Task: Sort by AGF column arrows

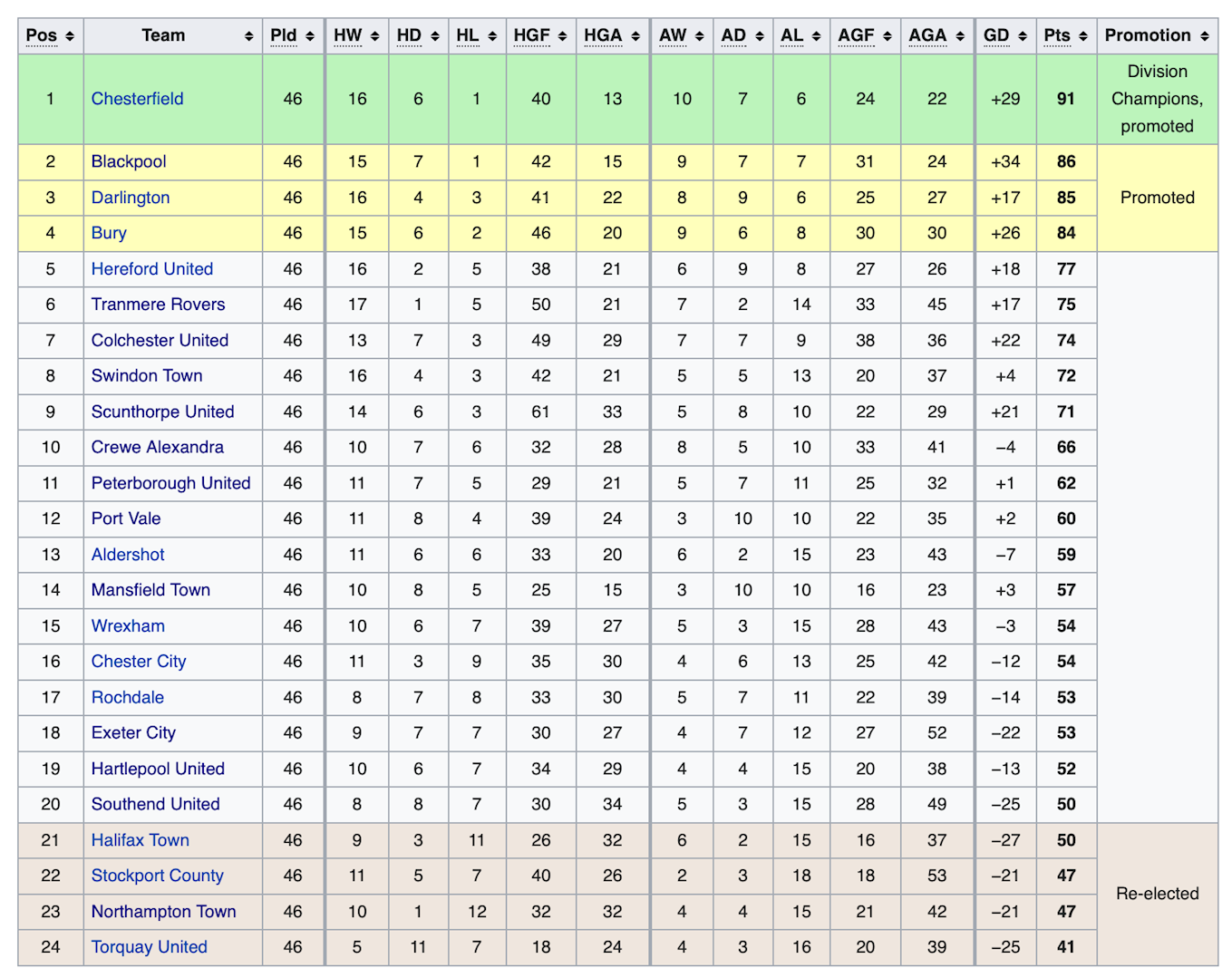Action: coord(888,36)
